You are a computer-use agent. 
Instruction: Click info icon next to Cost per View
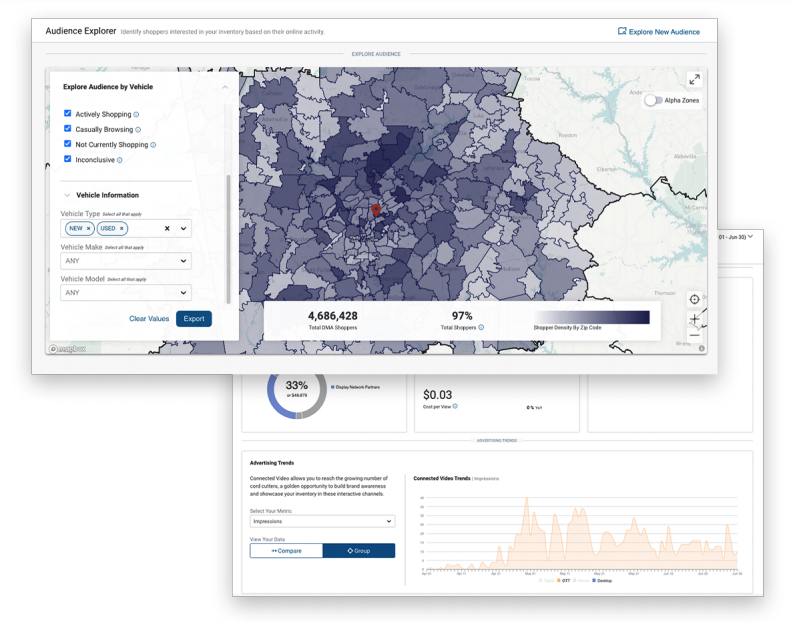[x=455, y=407]
